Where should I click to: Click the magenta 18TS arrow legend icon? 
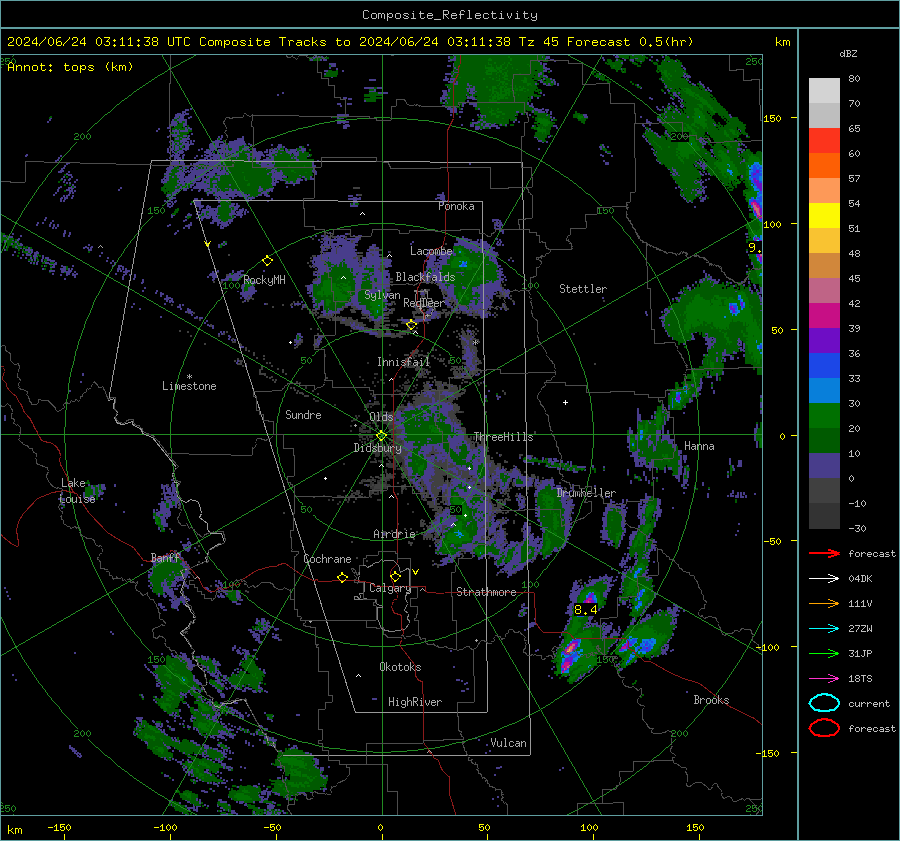pyautogui.click(x=824, y=679)
